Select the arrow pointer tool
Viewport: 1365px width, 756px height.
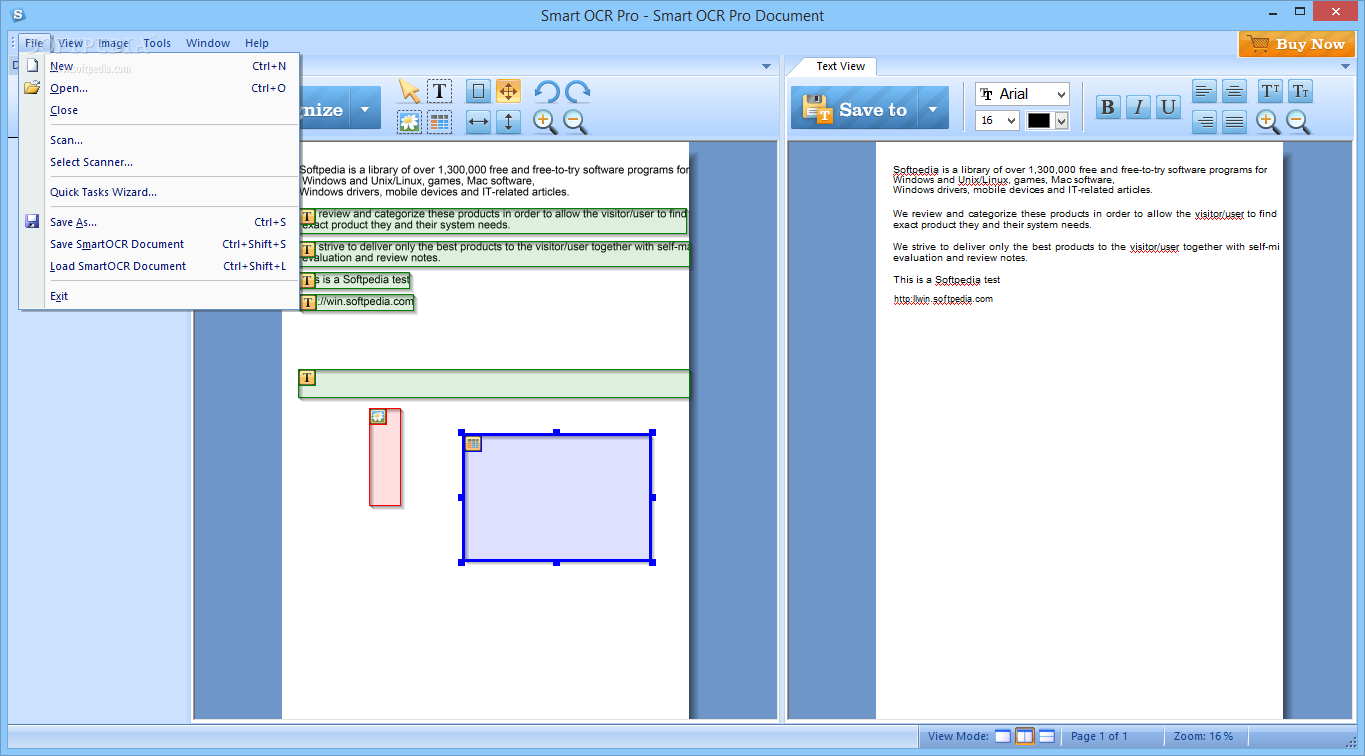coord(409,91)
